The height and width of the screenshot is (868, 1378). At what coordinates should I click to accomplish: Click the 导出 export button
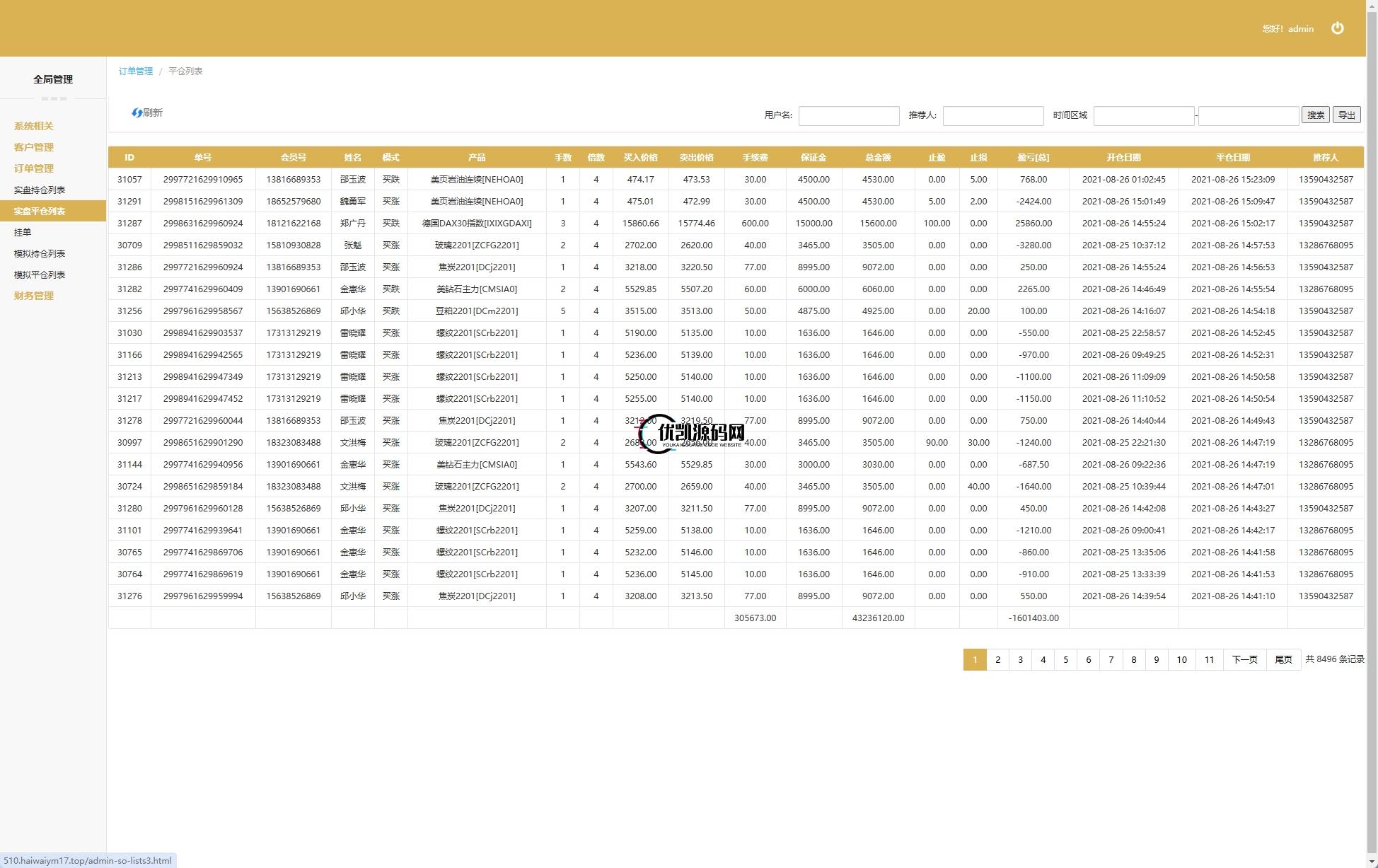1346,115
